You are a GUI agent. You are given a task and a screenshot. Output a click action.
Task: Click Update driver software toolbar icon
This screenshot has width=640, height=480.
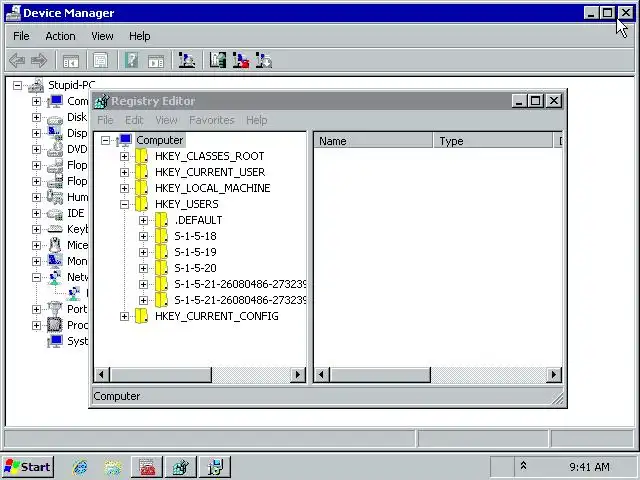pyautogui.click(x=218, y=60)
